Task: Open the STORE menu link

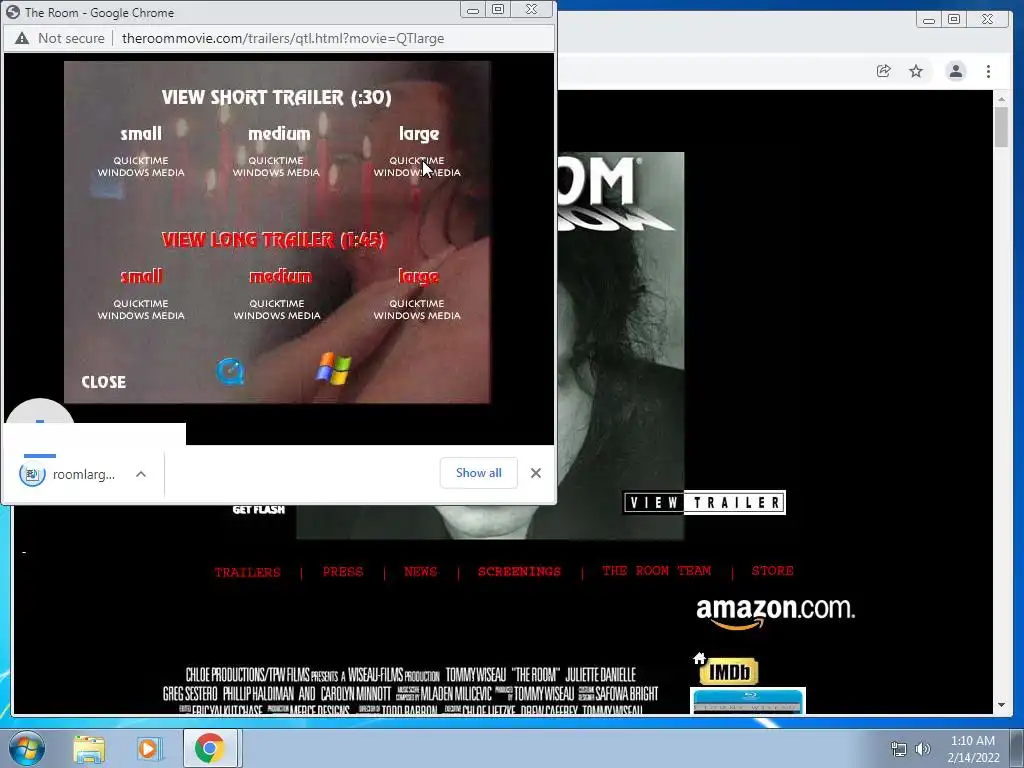Action: coord(773,571)
